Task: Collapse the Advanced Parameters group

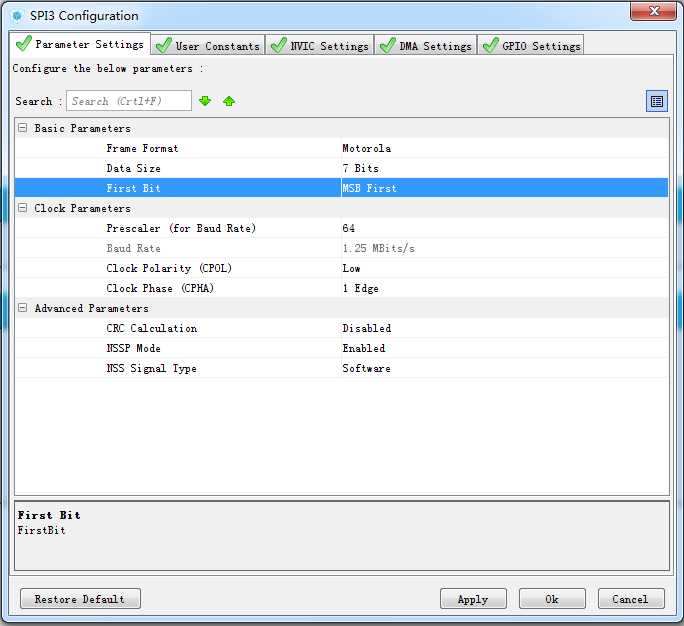Action: [x=22, y=308]
